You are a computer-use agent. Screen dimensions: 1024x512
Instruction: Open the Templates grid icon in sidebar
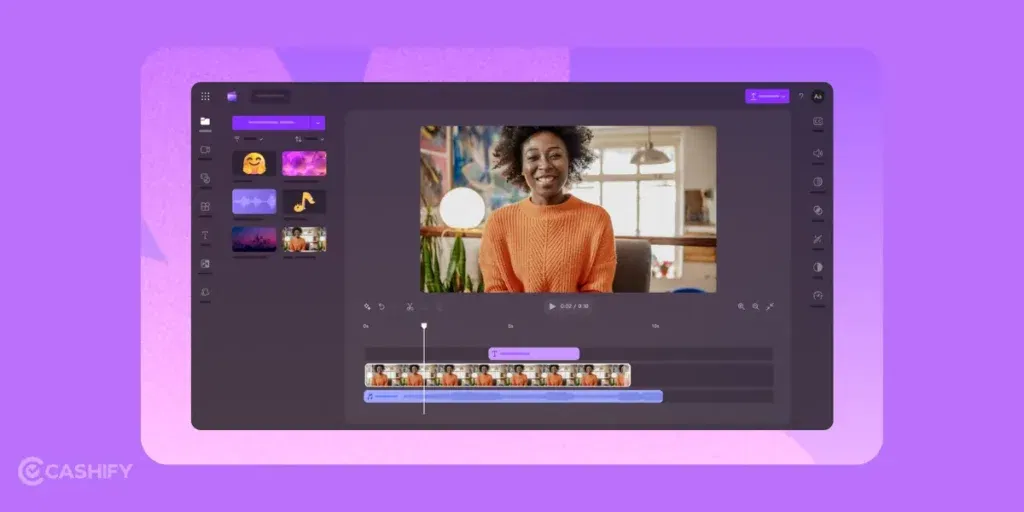205,206
